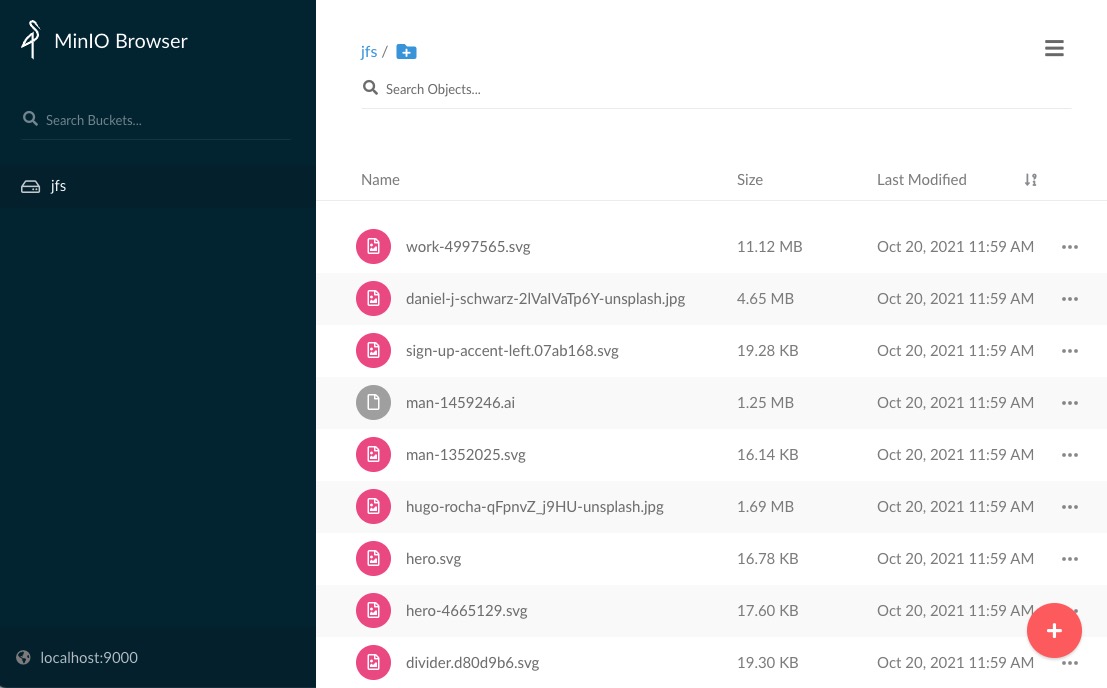This screenshot has height=688, width=1107.
Task: Open the hamburger menu at top right
Action: tap(1054, 48)
